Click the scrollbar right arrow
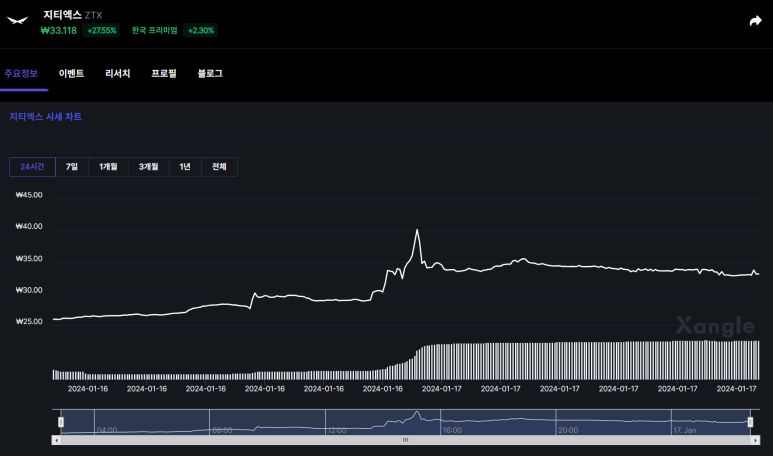This screenshot has height=456, width=773. (x=755, y=440)
